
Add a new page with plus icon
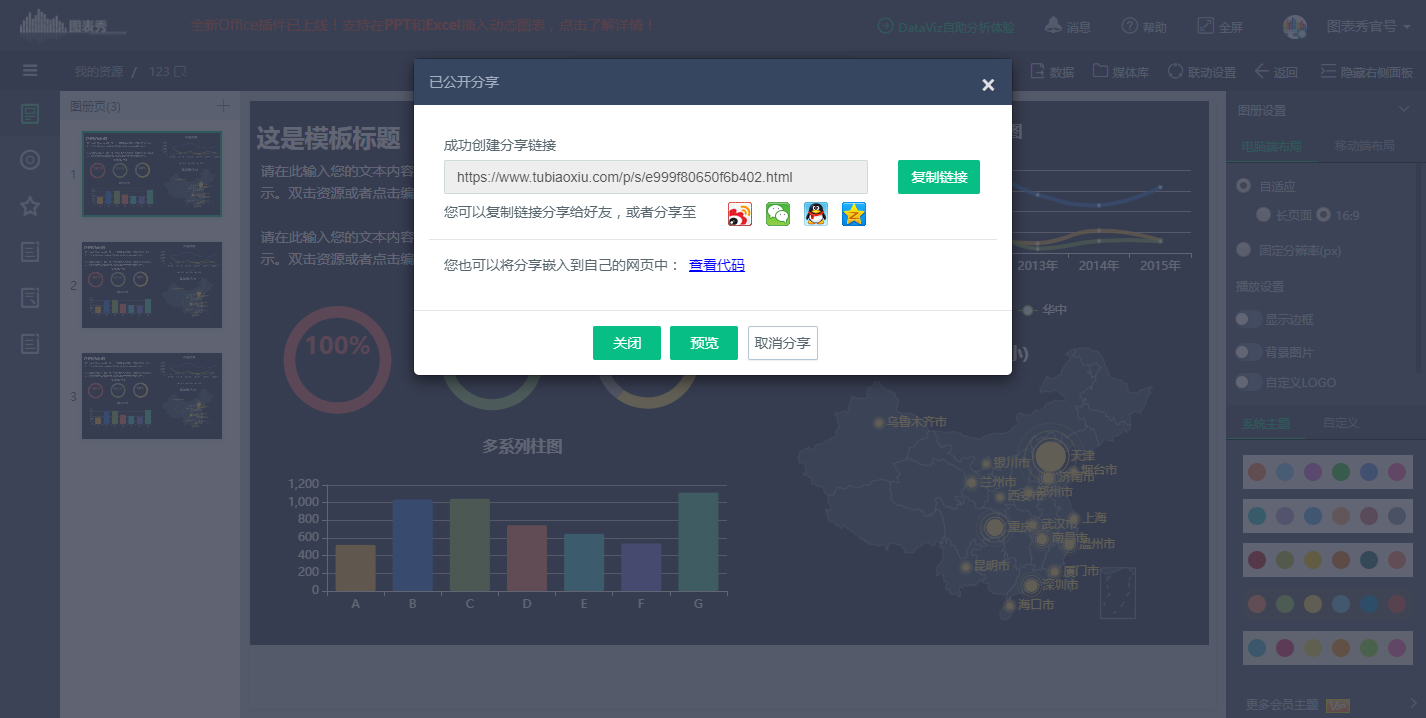coord(223,106)
